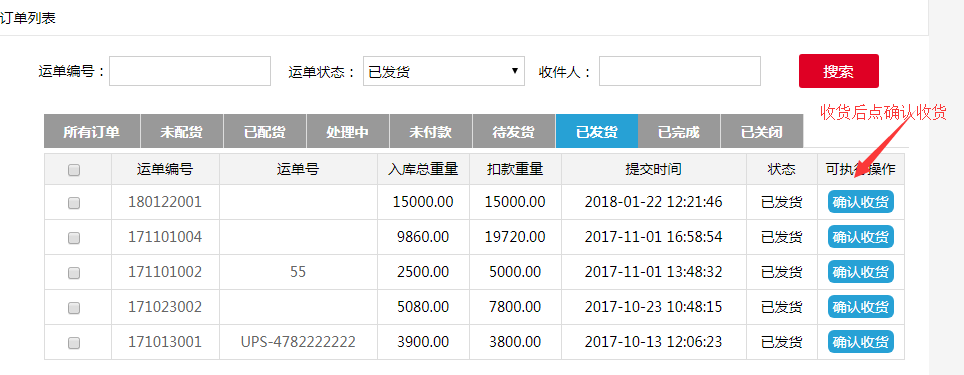The width and height of the screenshot is (964, 375).
Task: Toggle the select-all checkbox in table header
Action: click(74, 170)
